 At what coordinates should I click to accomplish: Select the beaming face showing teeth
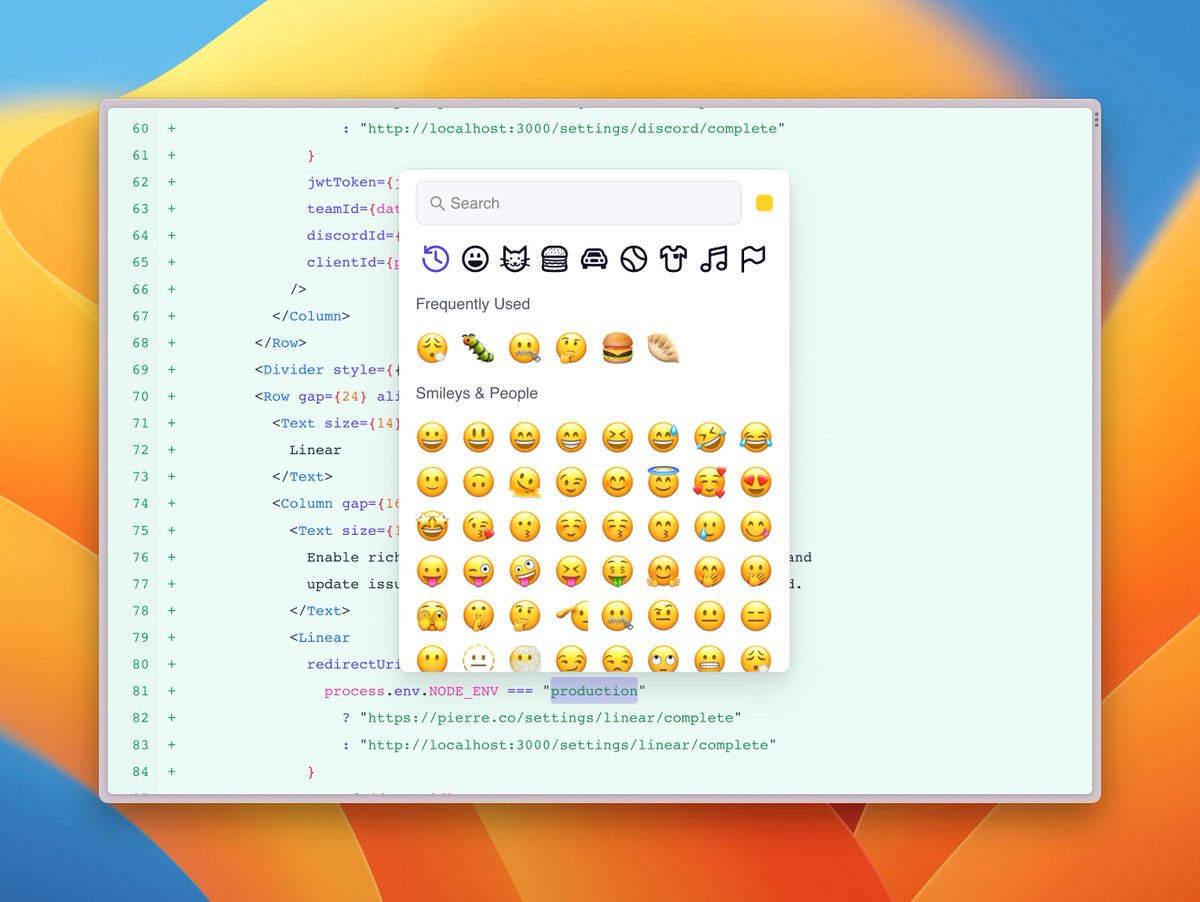tap(571, 437)
